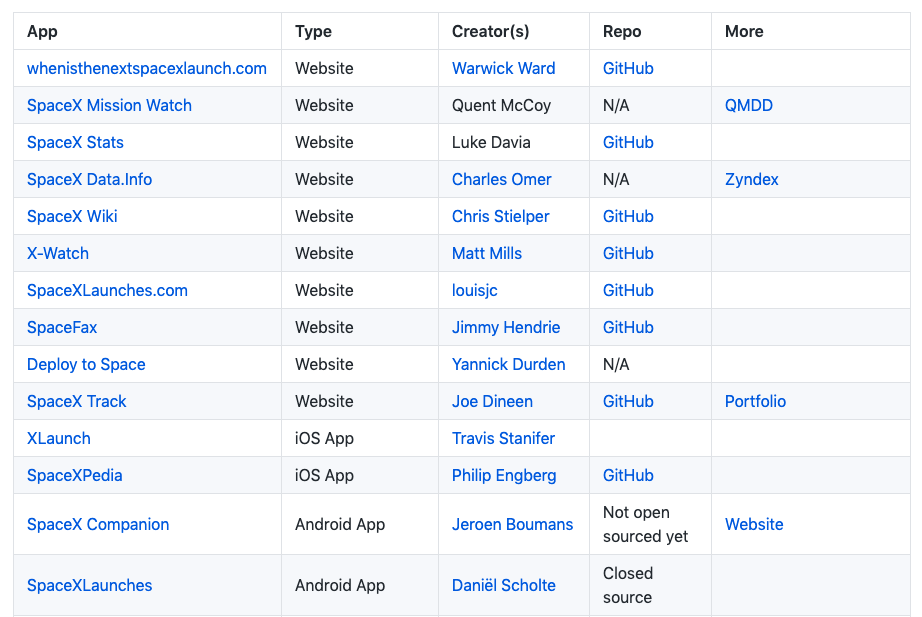
Task: Open the SpaceX Mission Watch app link
Action: (109, 105)
